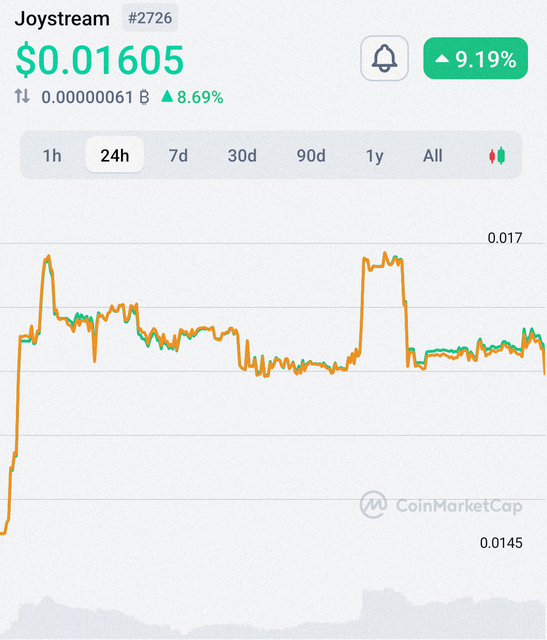
Task: Tap the volume bars below the chart
Action: click(274, 614)
